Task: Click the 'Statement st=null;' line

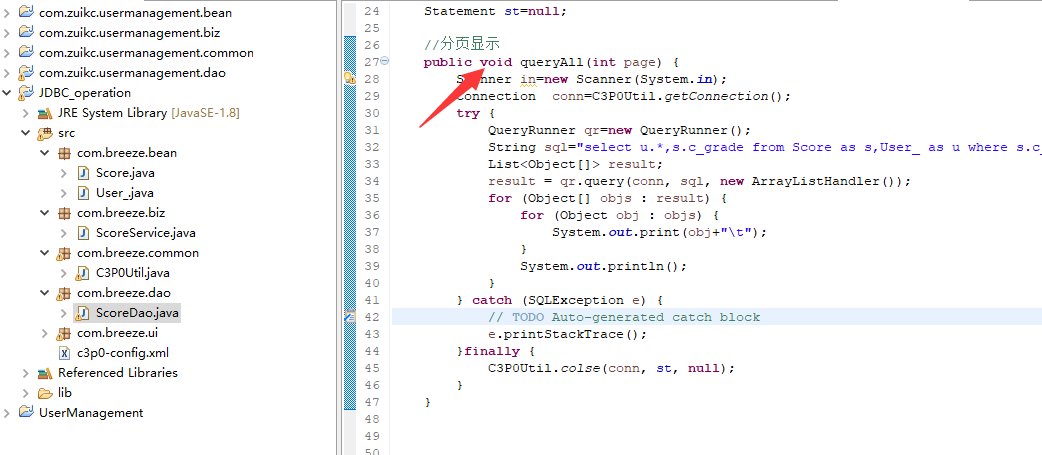Action: 495,11
